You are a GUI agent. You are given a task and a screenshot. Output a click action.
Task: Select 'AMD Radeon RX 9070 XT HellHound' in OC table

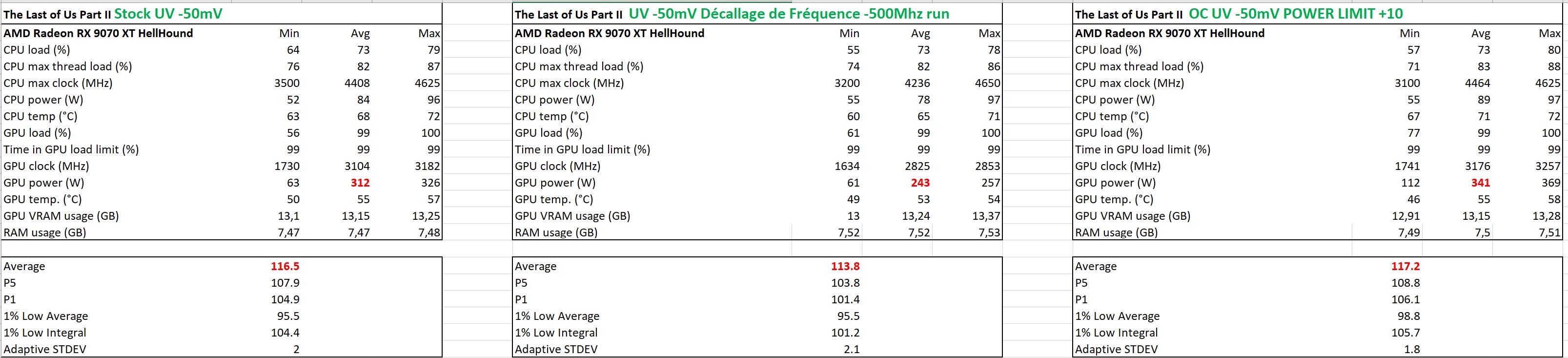click(x=1169, y=34)
